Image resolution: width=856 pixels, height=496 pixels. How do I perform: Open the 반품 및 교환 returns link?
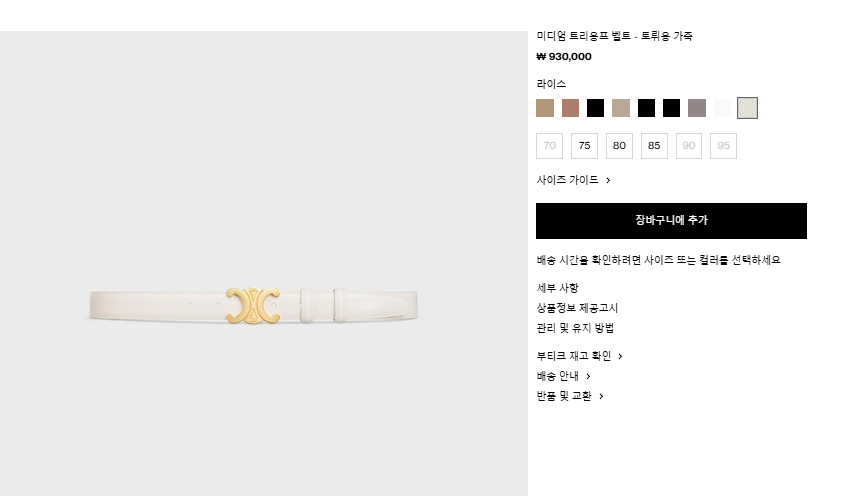[x=570, y=396]
